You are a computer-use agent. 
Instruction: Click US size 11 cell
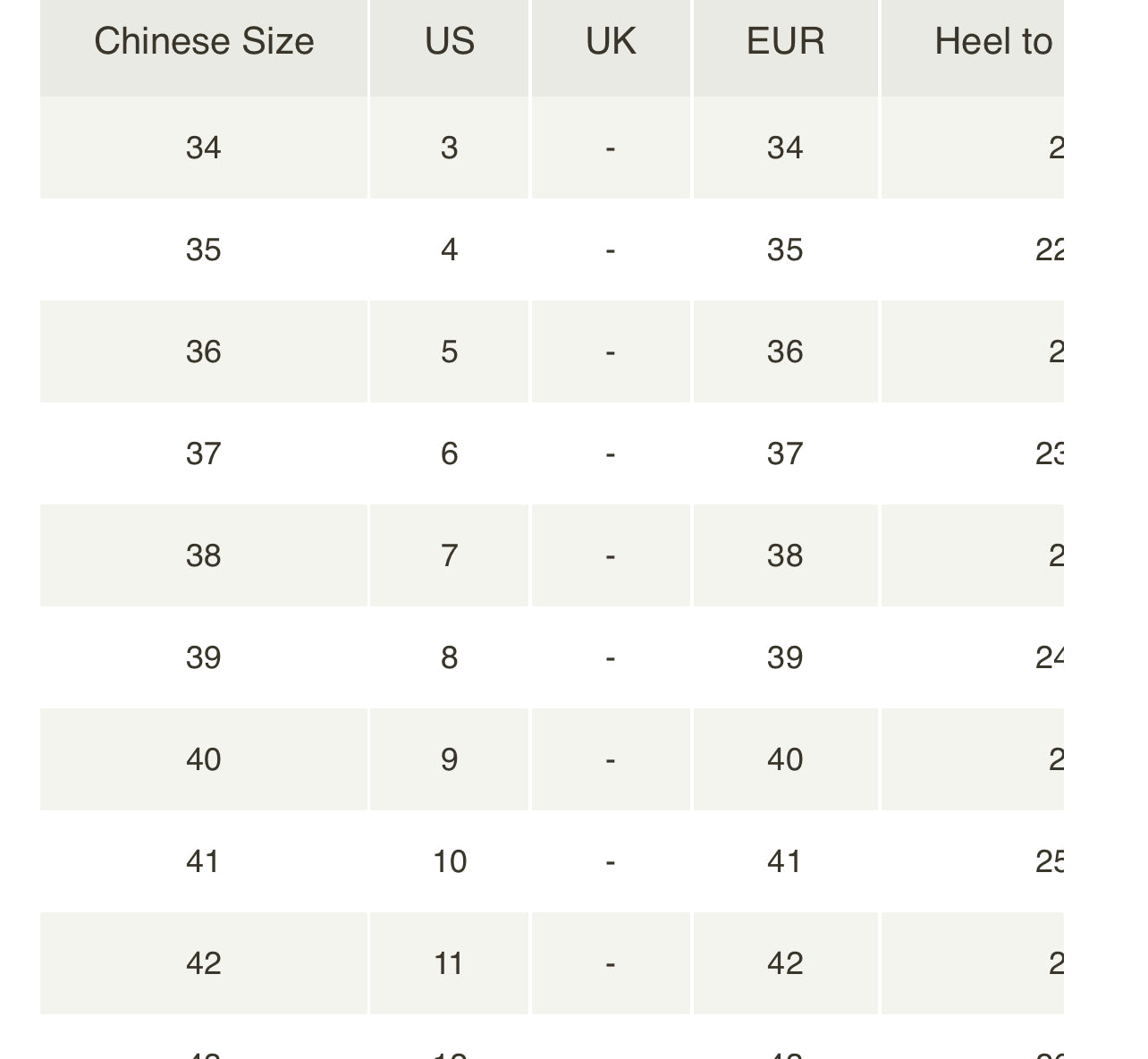(x=449, y=963)
